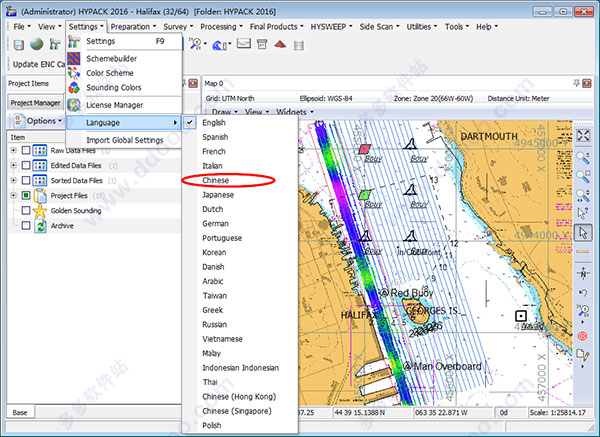This screenshot has width=600, height=437.
Task: Toggle the Sorted Data Files checkbox
Action: (26, 180)
